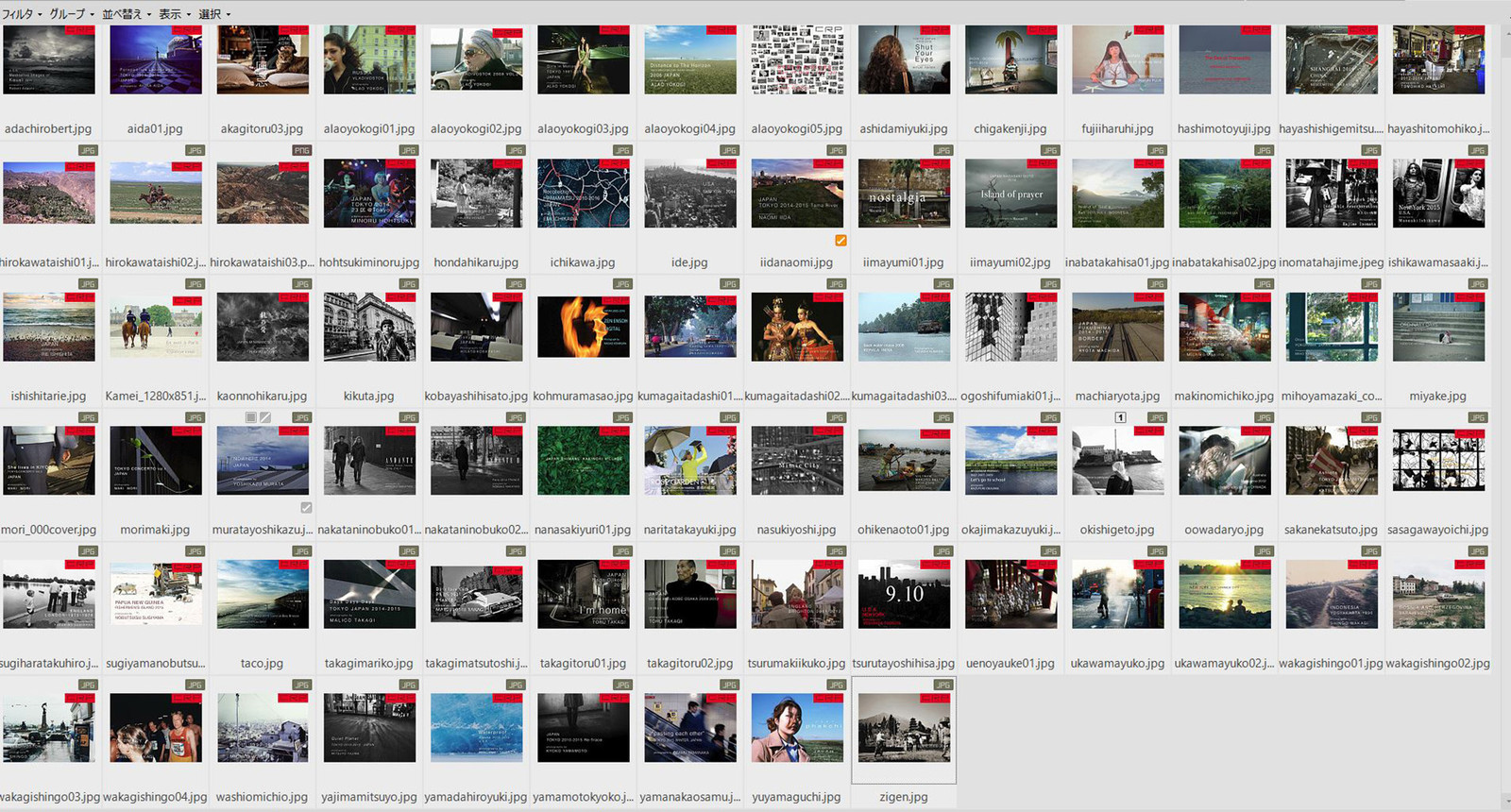Select the nanasakiyuri01.jpg green leaves thumbnail
The width and height of the screenshot is (1511, 812).
(x=583, y=461)
